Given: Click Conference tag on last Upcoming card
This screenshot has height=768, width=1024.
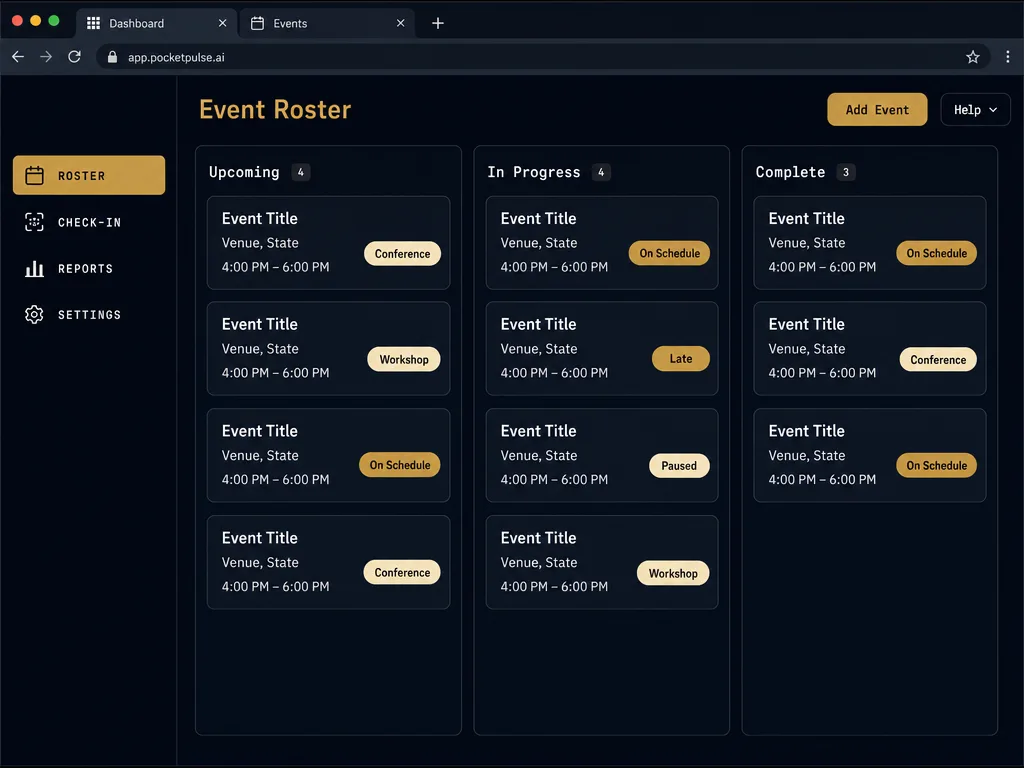Looking at the screenshot, I should coord(402,572).
